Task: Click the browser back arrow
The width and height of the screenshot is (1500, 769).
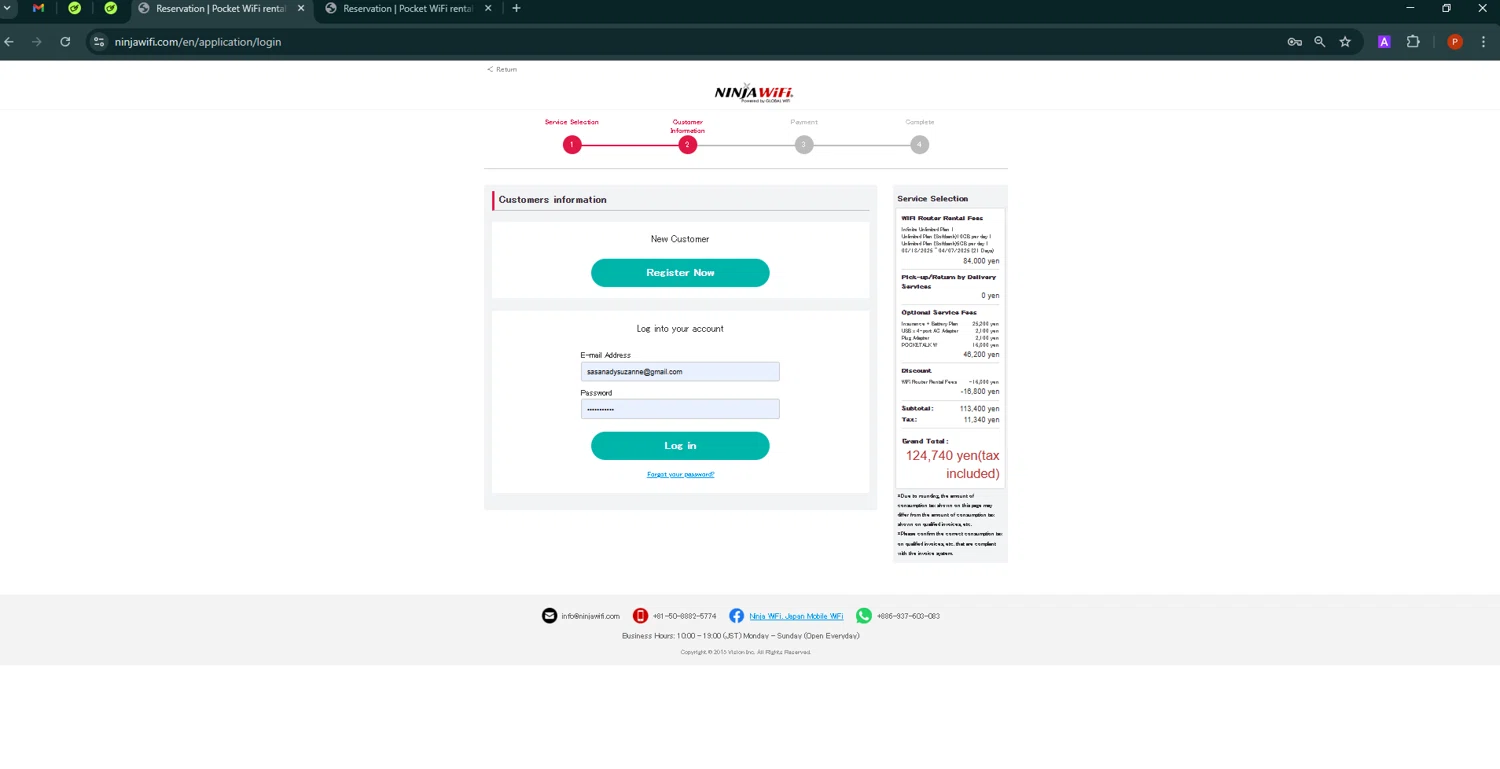Action: (x=9, y=42)
